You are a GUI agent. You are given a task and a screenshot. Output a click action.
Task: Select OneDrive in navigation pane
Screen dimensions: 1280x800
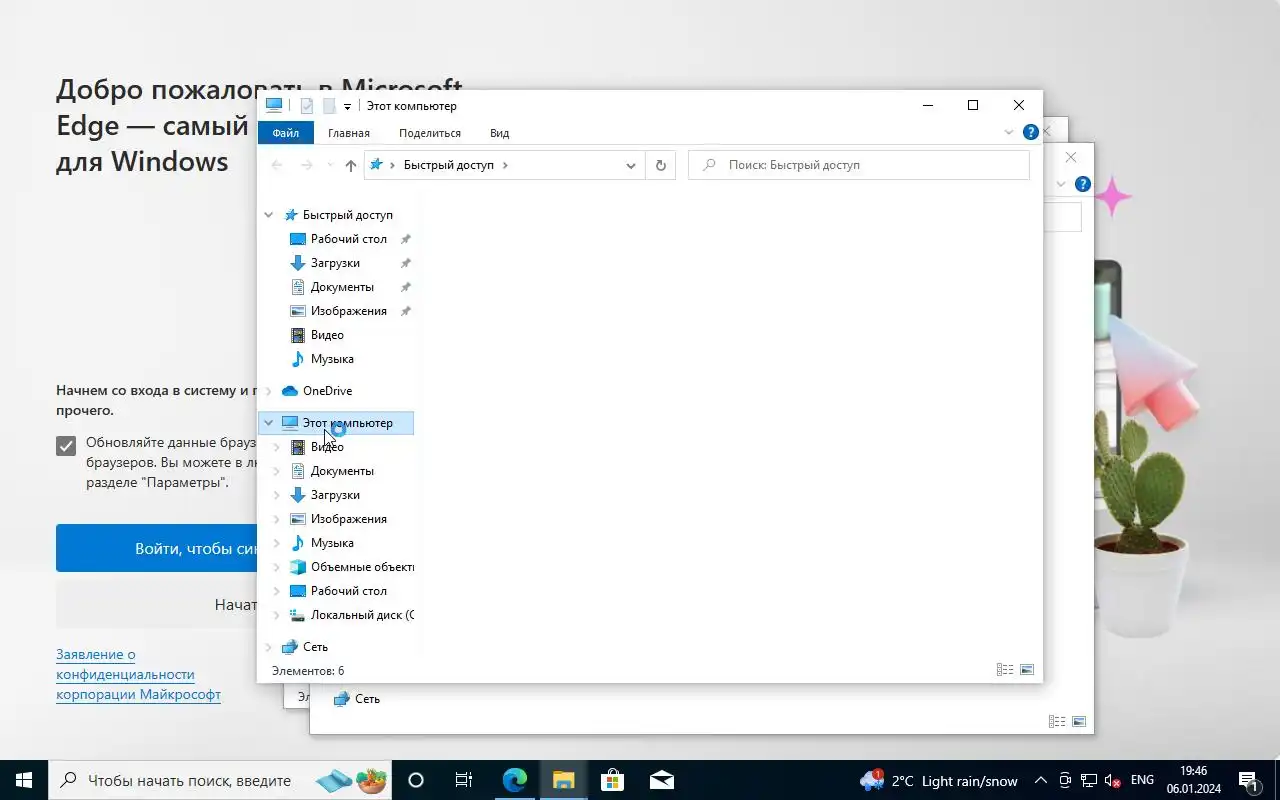click(x=327, y=391)
